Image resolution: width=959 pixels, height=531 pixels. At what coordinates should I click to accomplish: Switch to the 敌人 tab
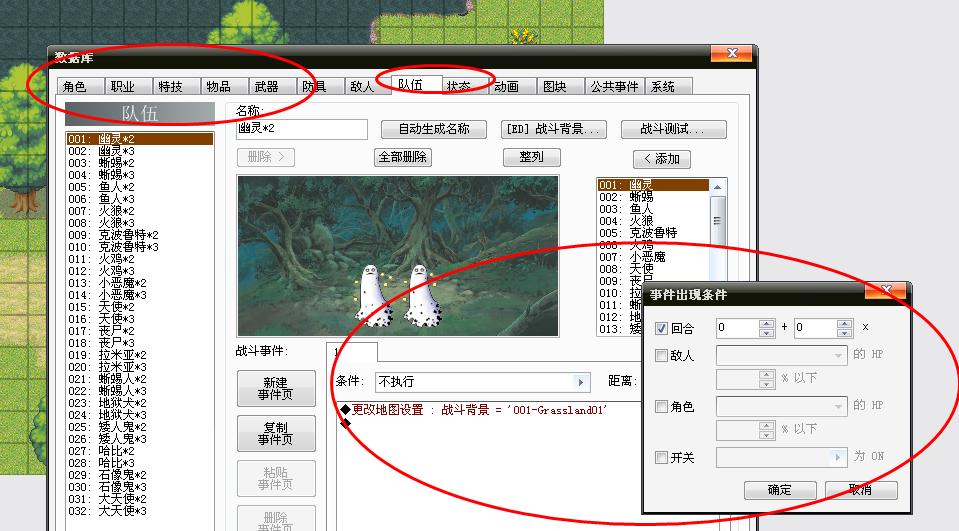click(x=368, y=86)
